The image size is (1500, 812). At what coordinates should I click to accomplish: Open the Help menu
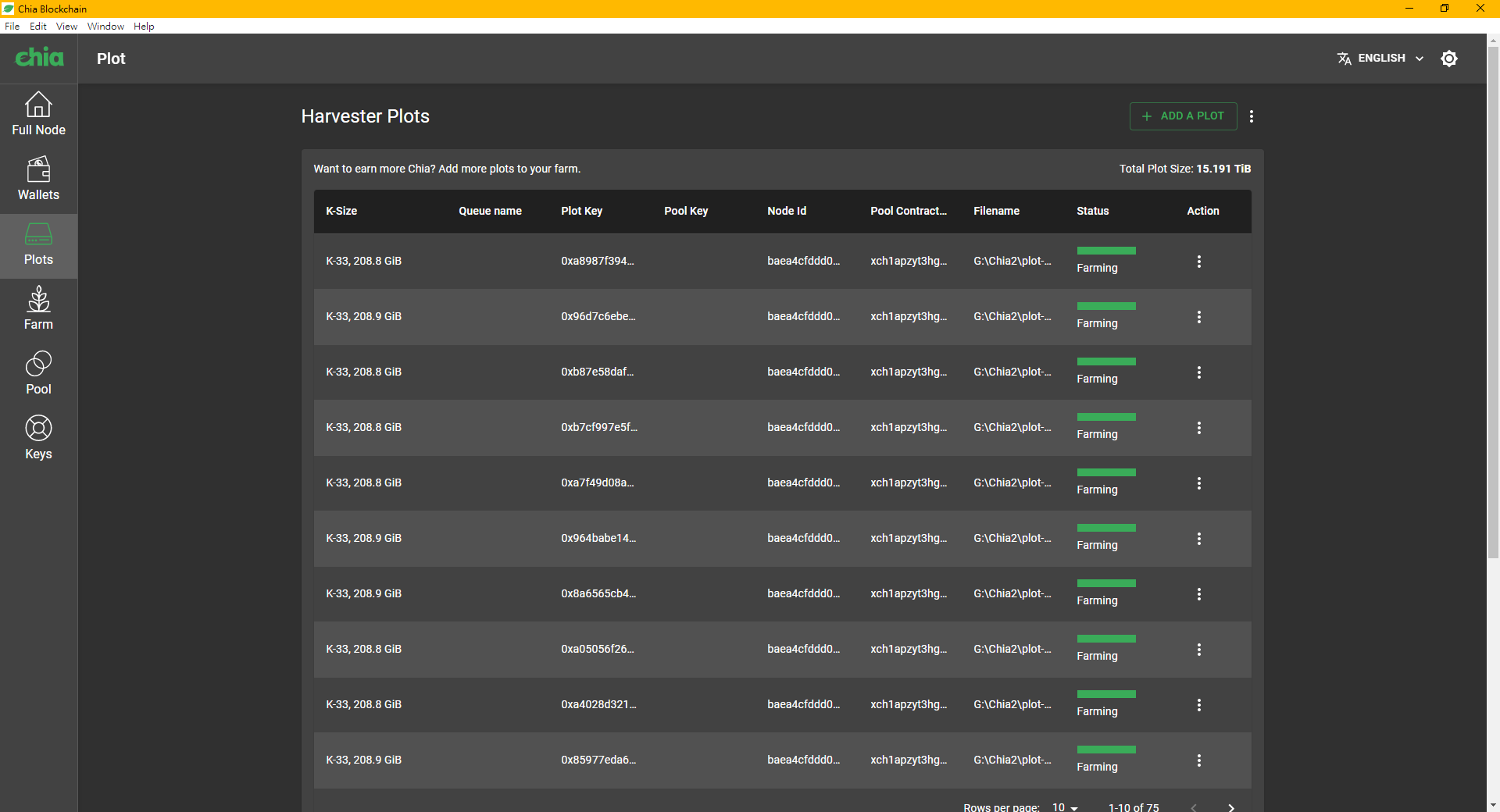[x=144, y=26]
